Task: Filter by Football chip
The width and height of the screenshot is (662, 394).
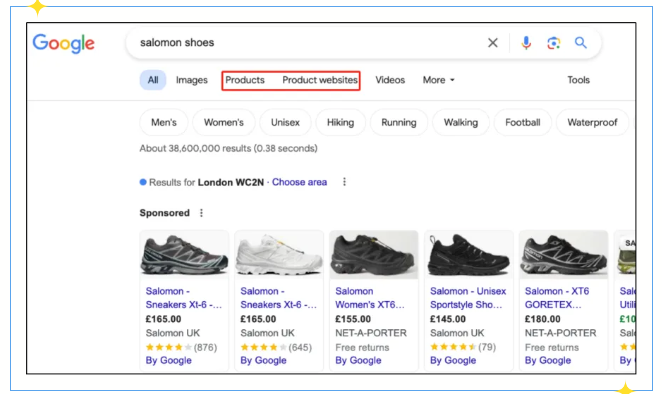Action: [523, 122]
